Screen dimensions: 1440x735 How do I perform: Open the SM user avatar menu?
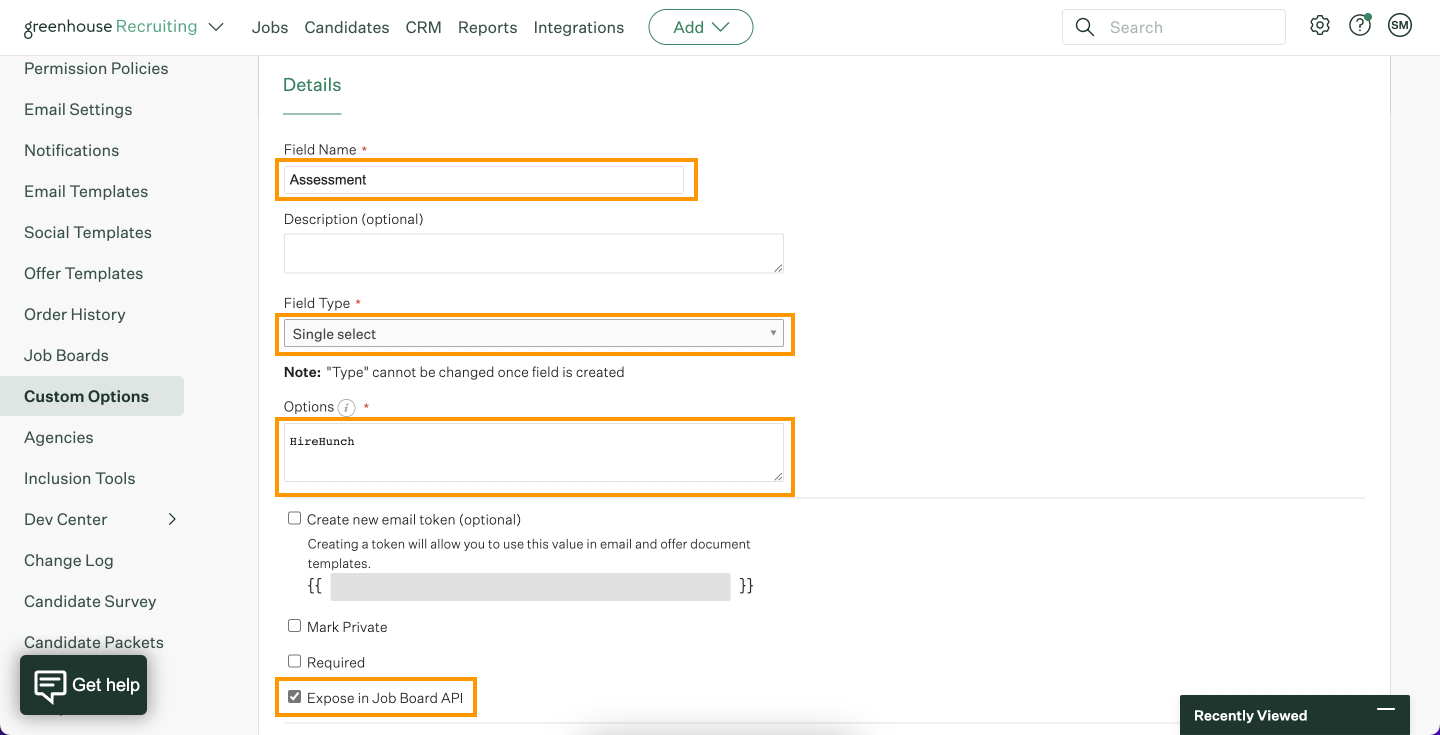(1400, 27)
